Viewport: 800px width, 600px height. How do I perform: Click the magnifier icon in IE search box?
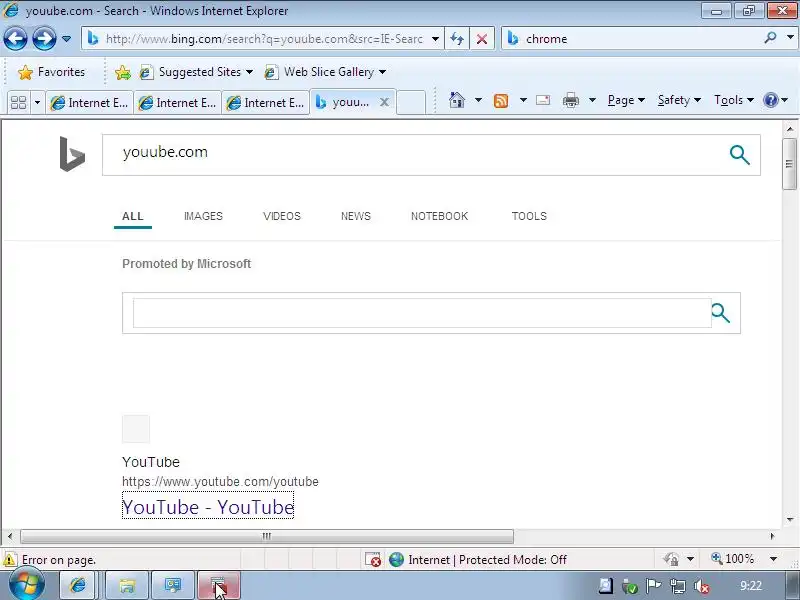tap(770, 38)
